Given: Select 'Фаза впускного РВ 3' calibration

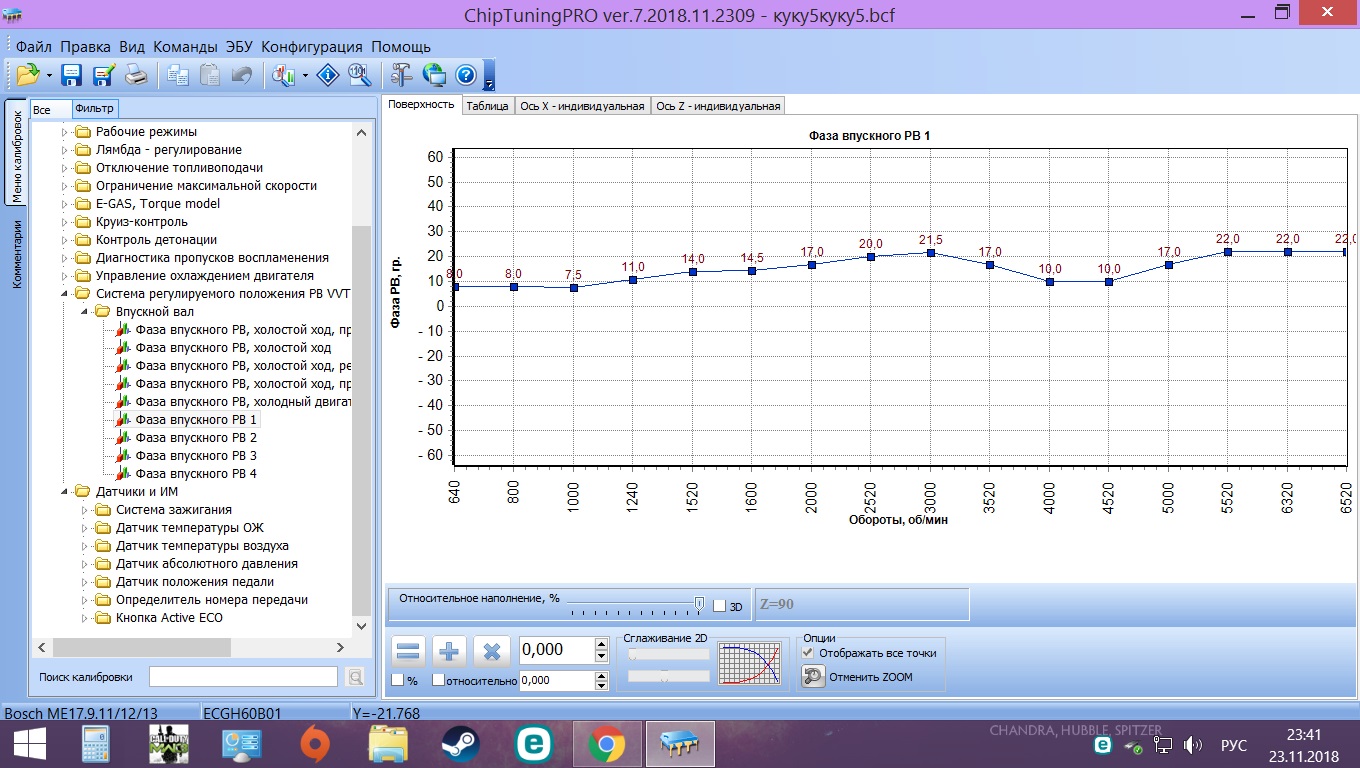Looking at the screenshot, I should (196, 456).
